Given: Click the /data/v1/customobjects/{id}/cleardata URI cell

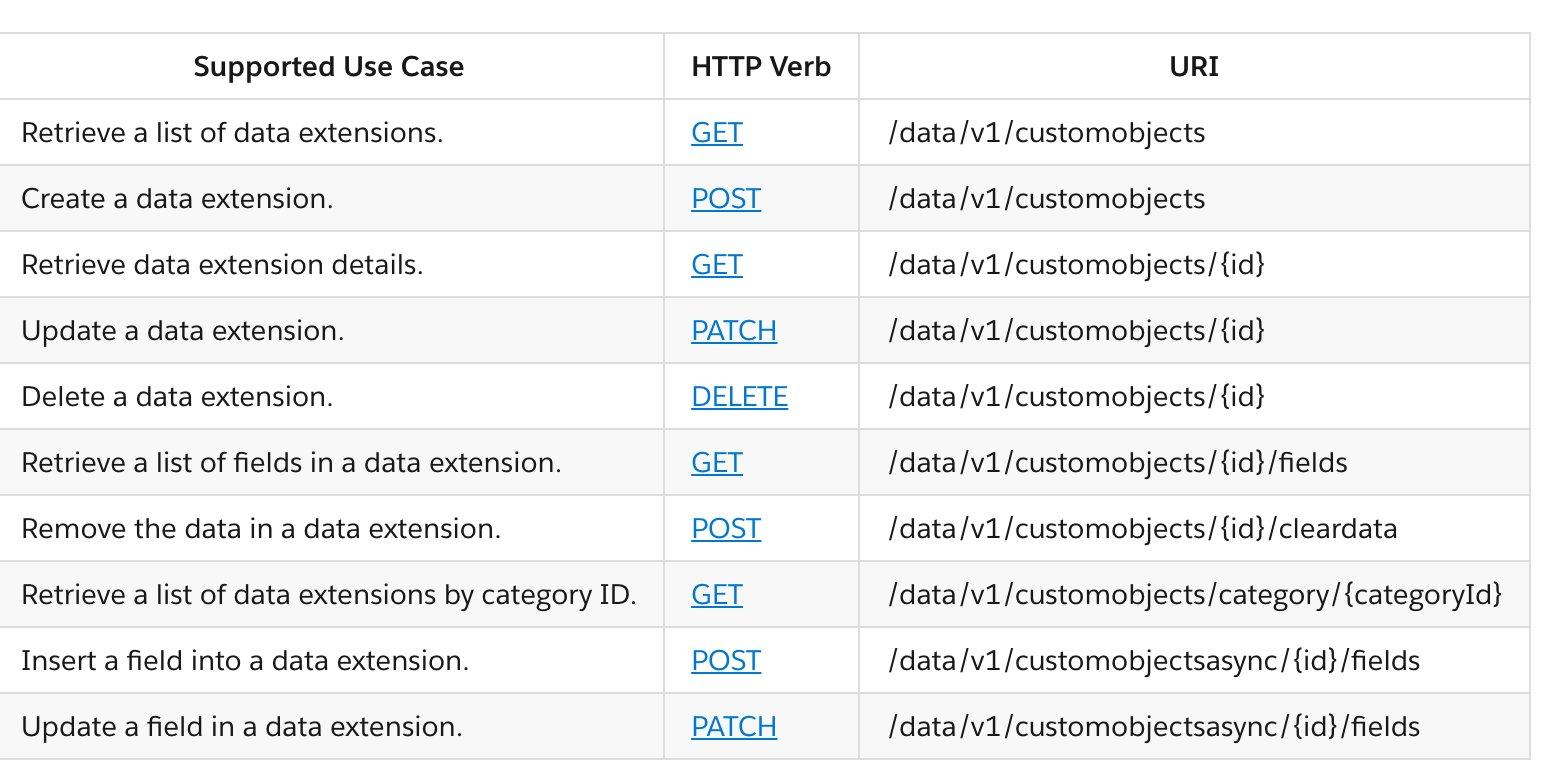Looking at the screenshot, I should [1142, 529].
